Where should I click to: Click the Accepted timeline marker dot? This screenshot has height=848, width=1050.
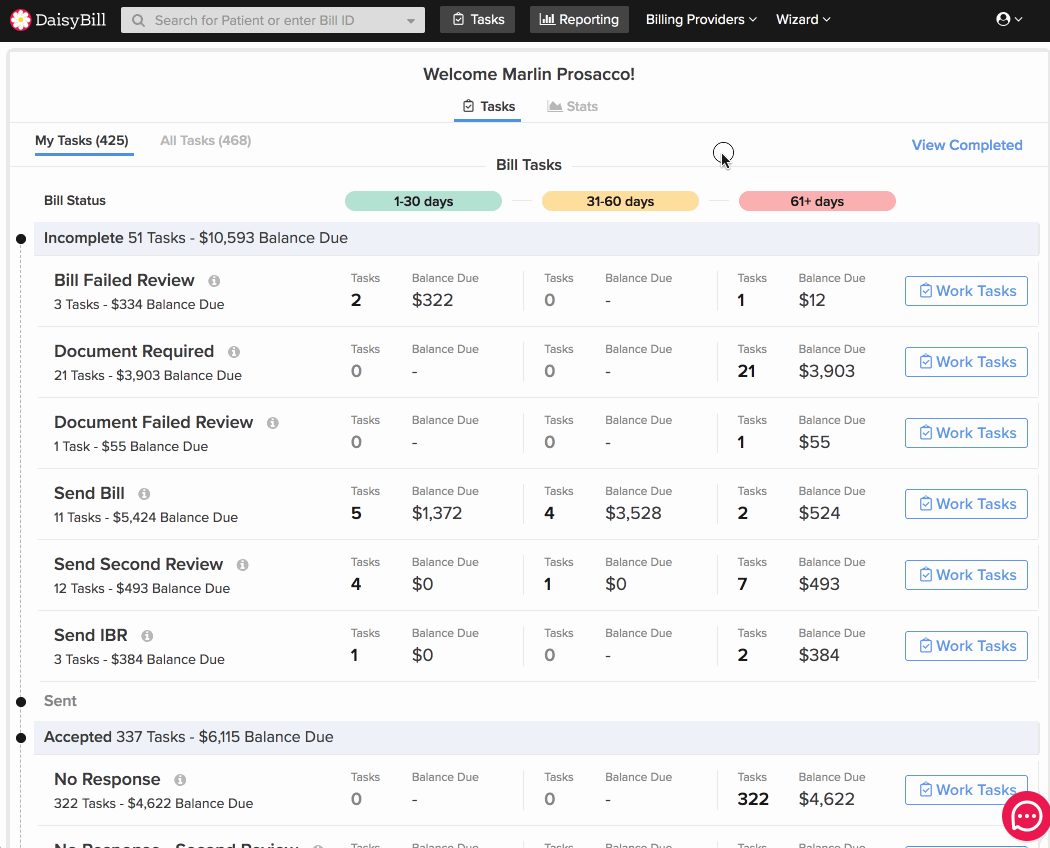pos(21,737)
